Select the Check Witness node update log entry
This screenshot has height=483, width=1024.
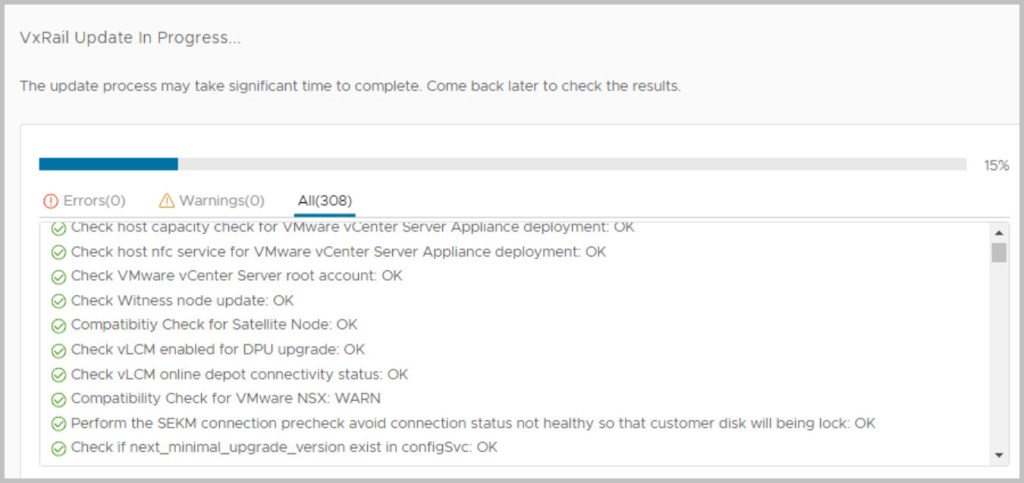coord(182,300)
